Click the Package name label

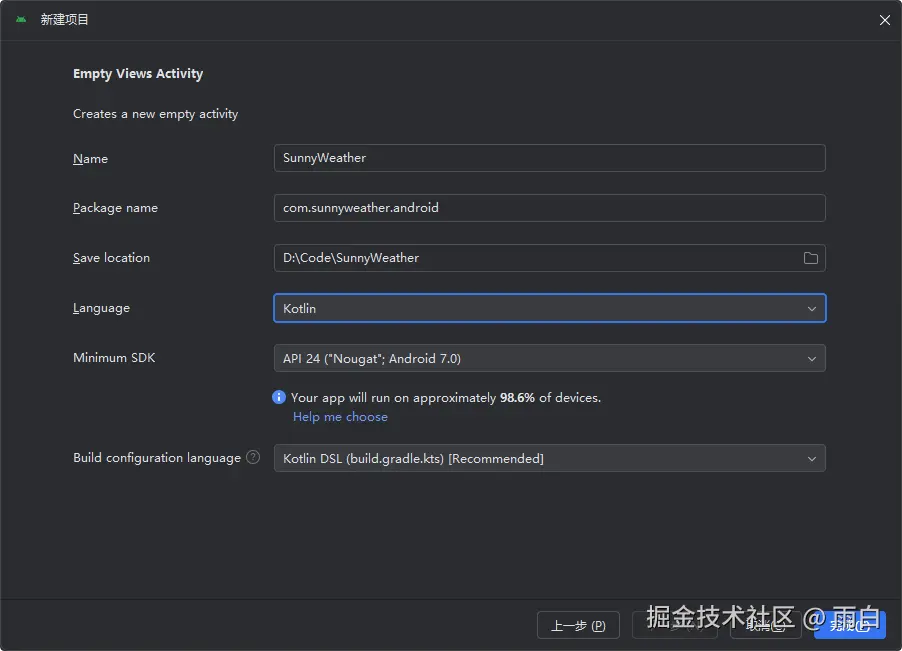click(x=115, y=208)
